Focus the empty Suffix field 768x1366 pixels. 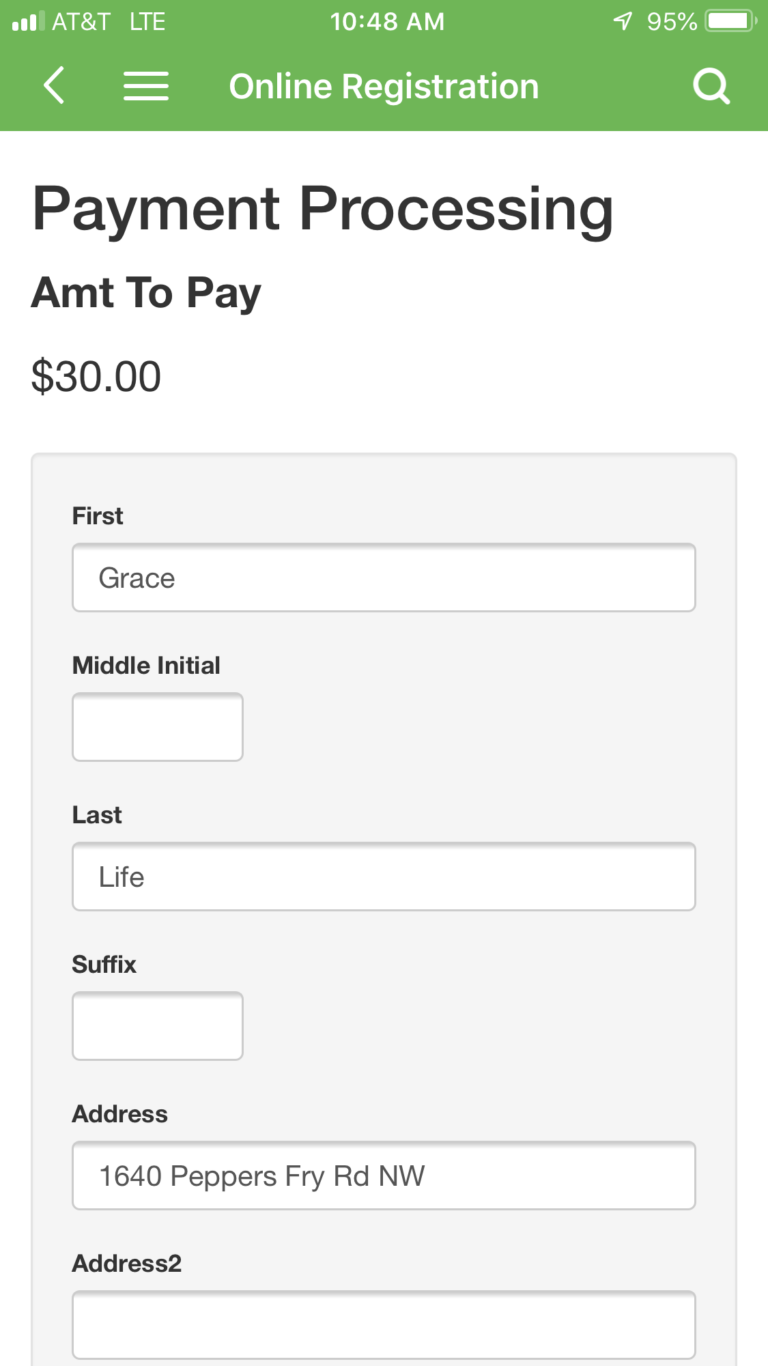click(x=157, y=1026)
